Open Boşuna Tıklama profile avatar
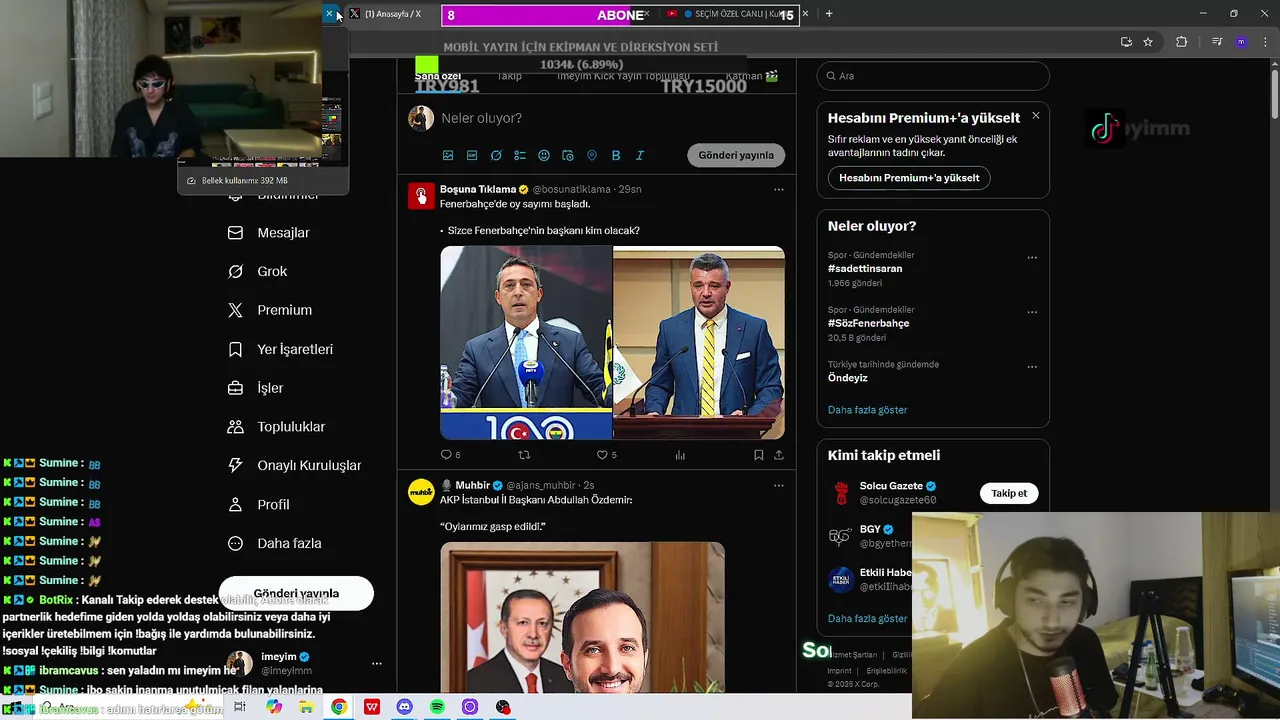 pyautogui.click(x=421, y=195)
